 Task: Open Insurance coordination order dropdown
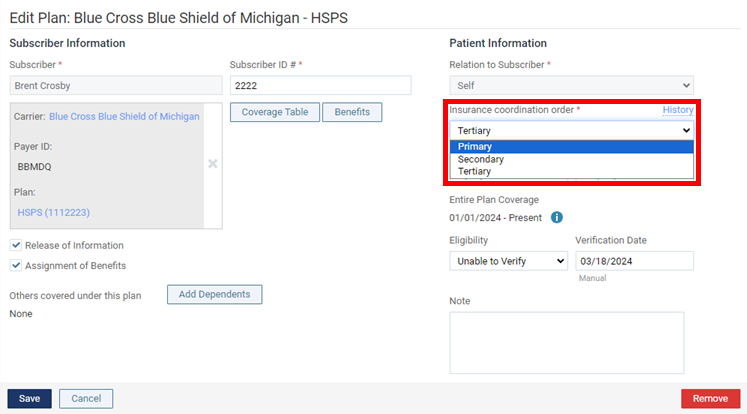coord(571,130)
